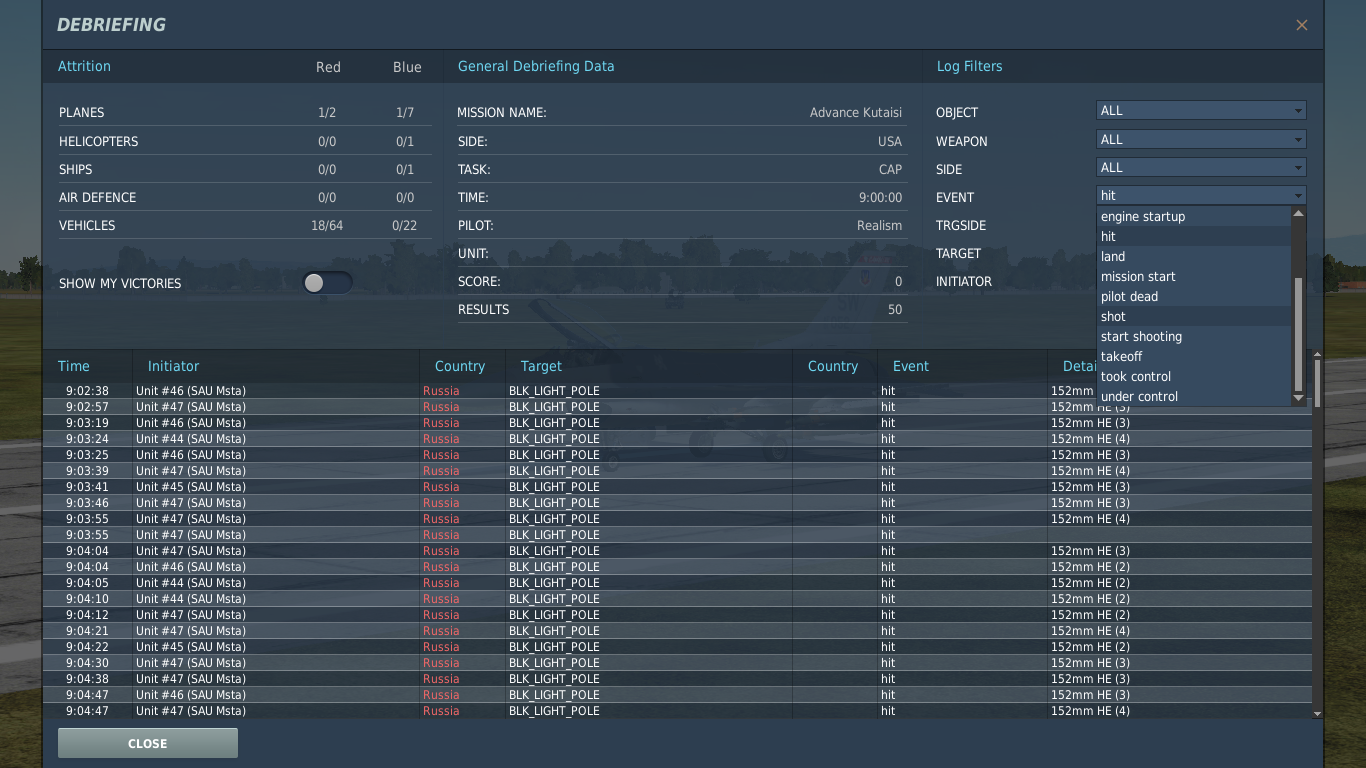Image resolution: width=1366 pixels, height=768 pixels.
Task: Select the log row at 9:04:38
Action: tap(677, 679)
